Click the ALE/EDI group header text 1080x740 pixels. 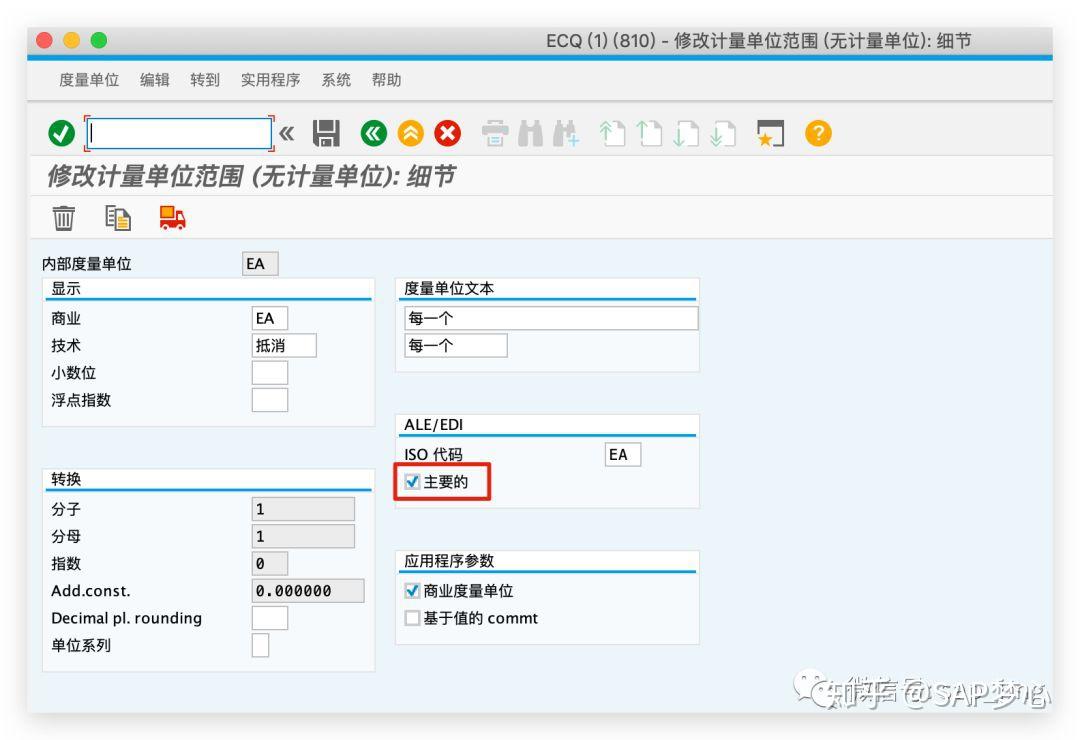tap(433, 424)
